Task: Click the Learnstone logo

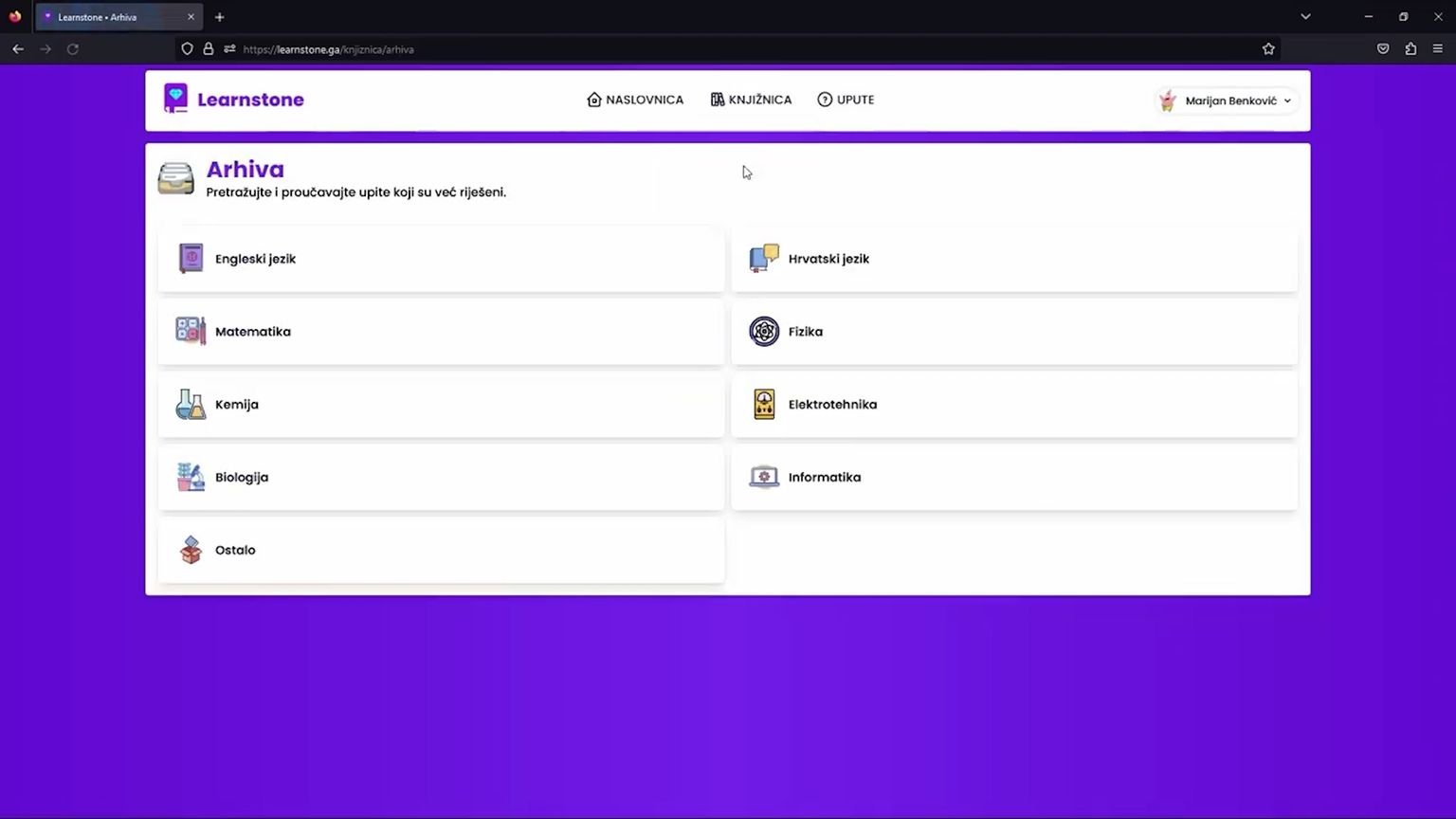Action: (233, 100)
